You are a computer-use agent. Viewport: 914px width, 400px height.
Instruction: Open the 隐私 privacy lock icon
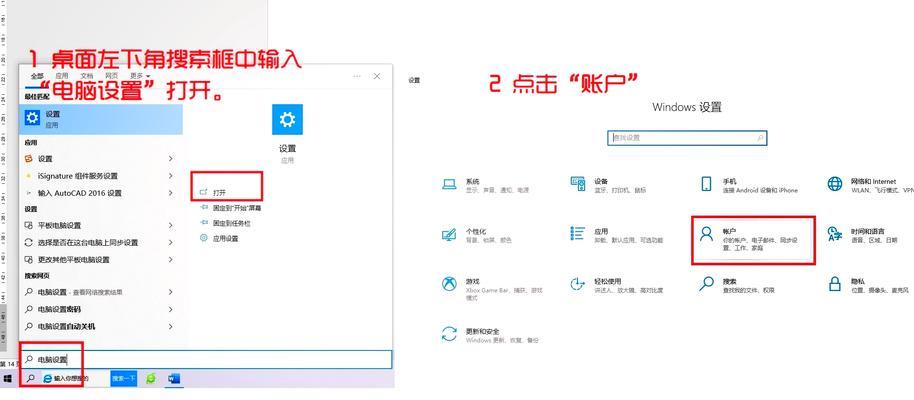point(835,284)
